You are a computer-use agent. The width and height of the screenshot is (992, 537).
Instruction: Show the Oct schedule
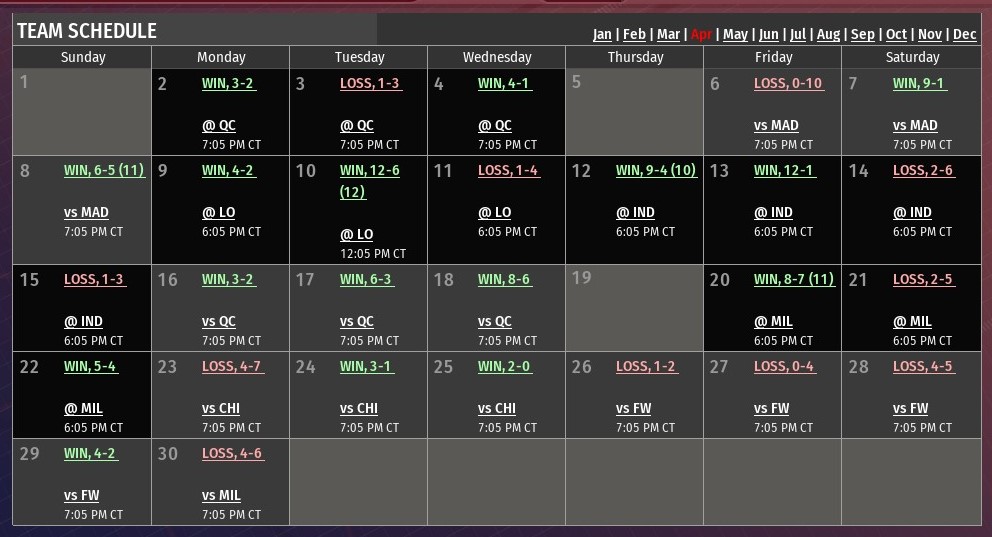(x=896, y=34)
